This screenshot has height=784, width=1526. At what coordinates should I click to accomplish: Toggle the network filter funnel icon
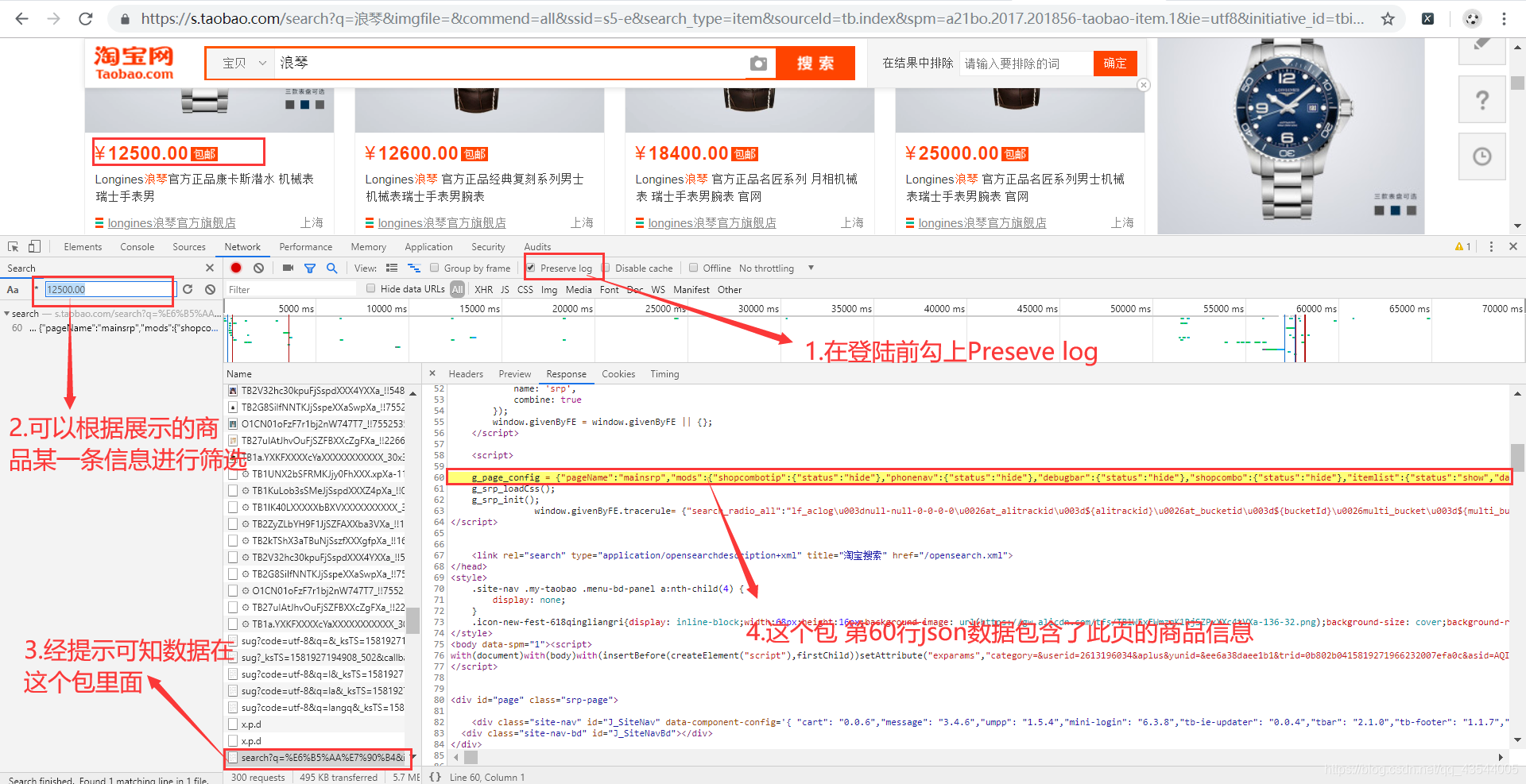coord(310,268)
